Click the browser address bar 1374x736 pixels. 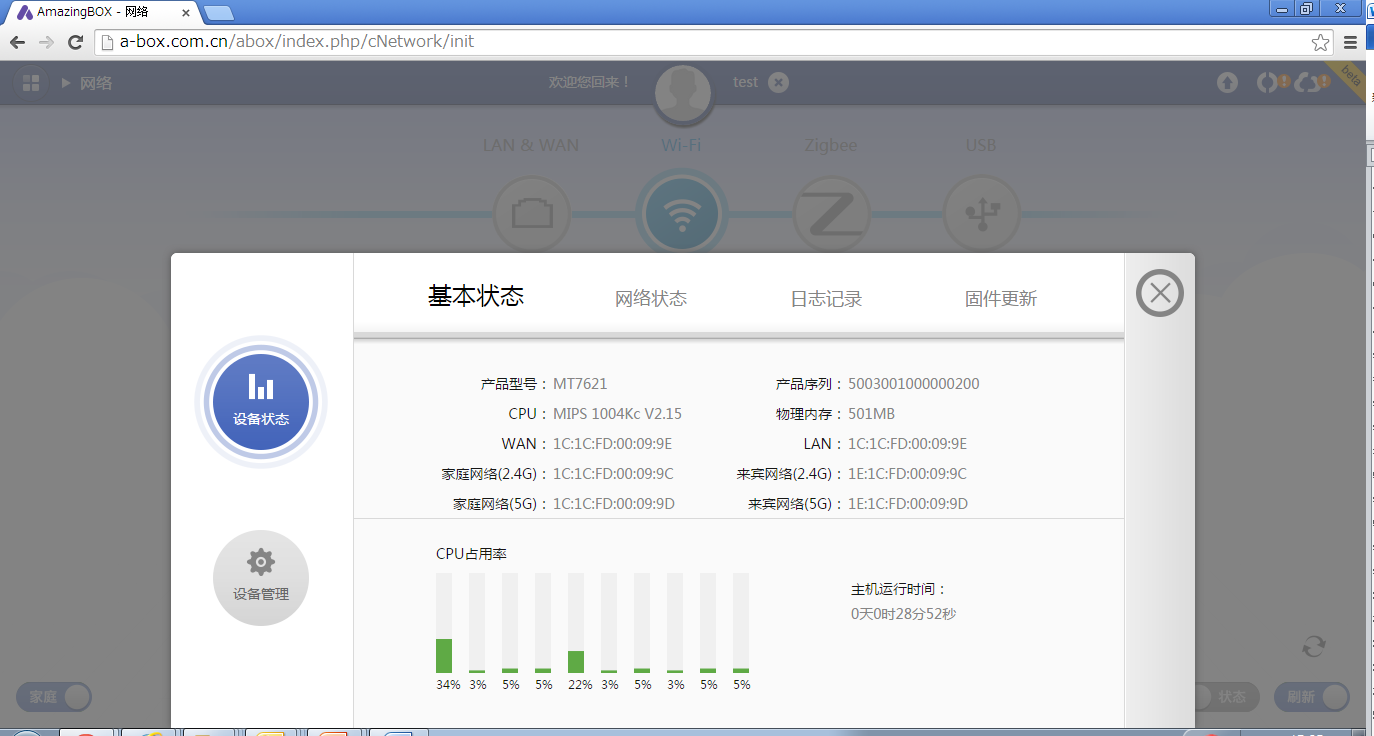tap(700, 42)
